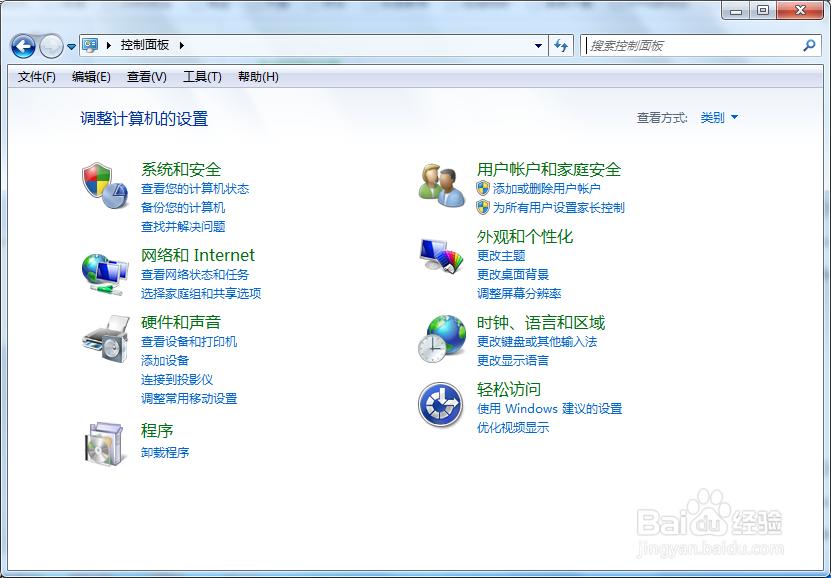This screenshot has height=578, width=831.
Task: Click the 硬件和声音 printer icon
Action: click(104, 339)
